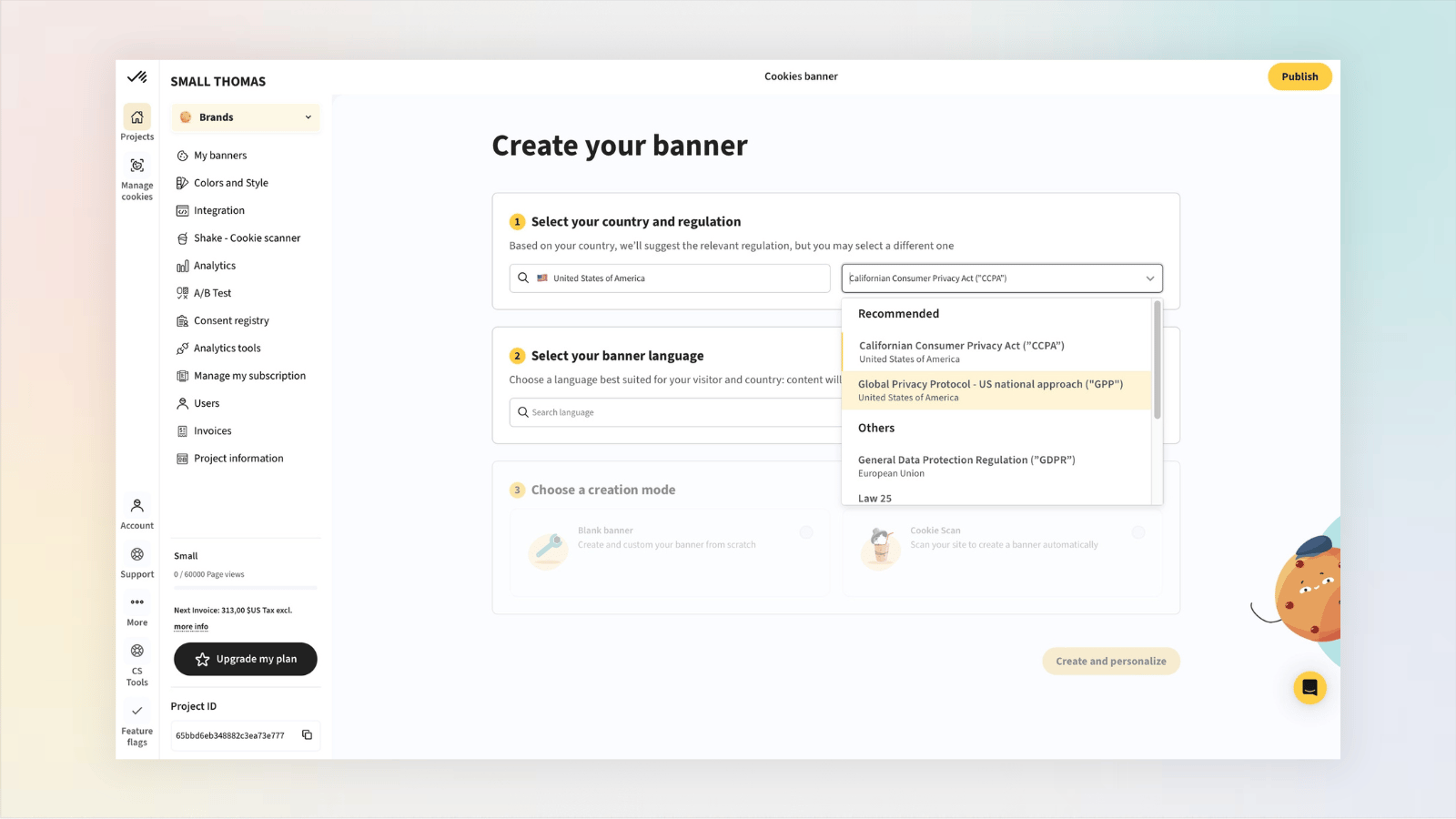Click Create and personalize button

[x=1111, y=662]
